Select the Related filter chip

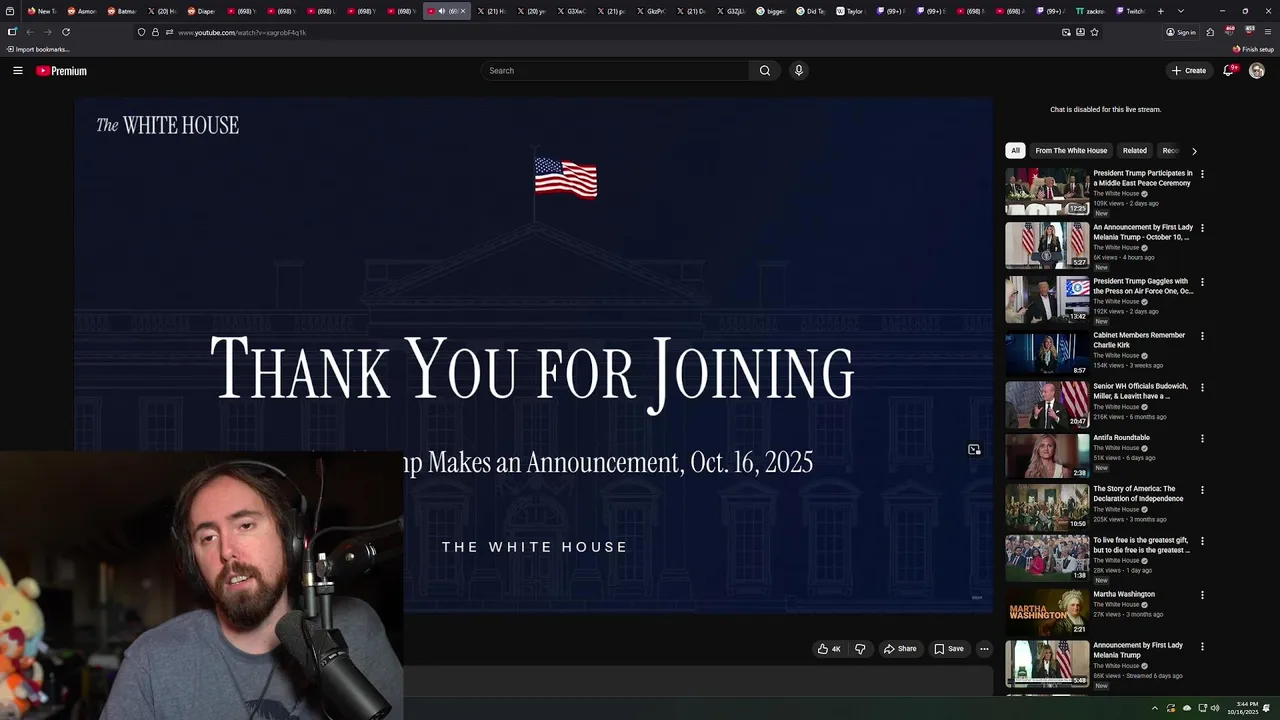[1135, 151]
